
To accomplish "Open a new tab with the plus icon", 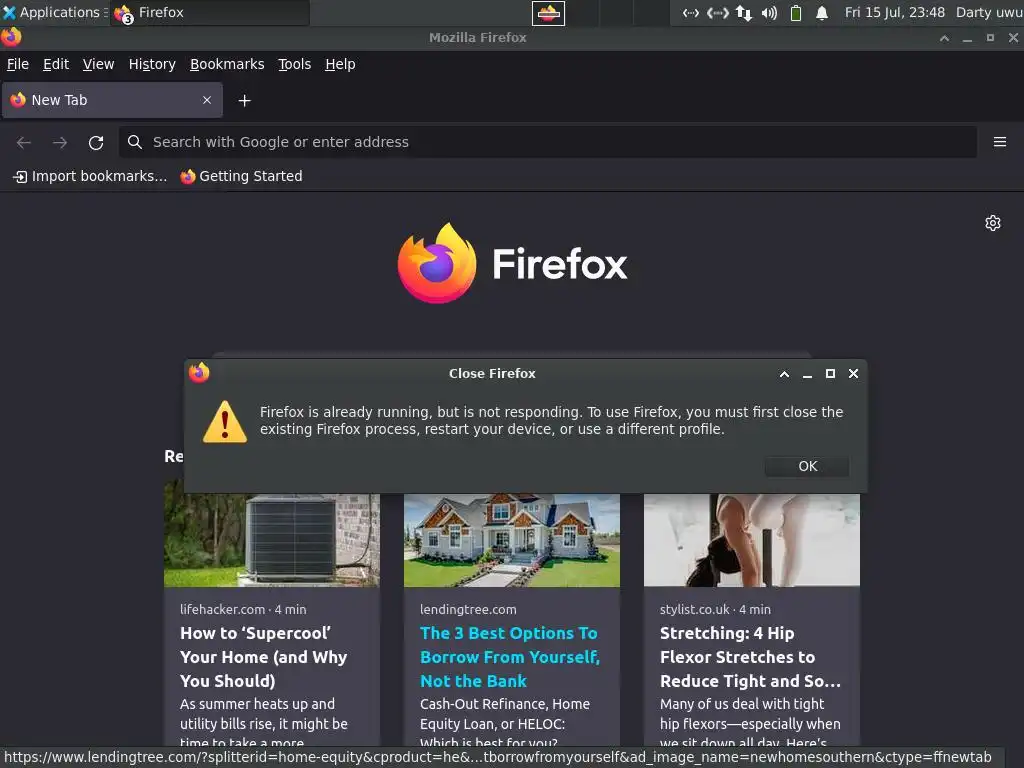I will click(244, 101).
